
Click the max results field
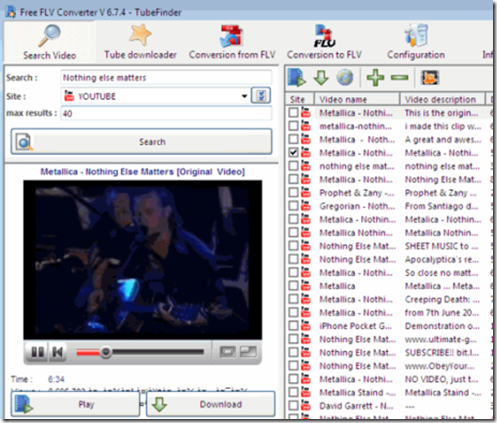point(166,114)
